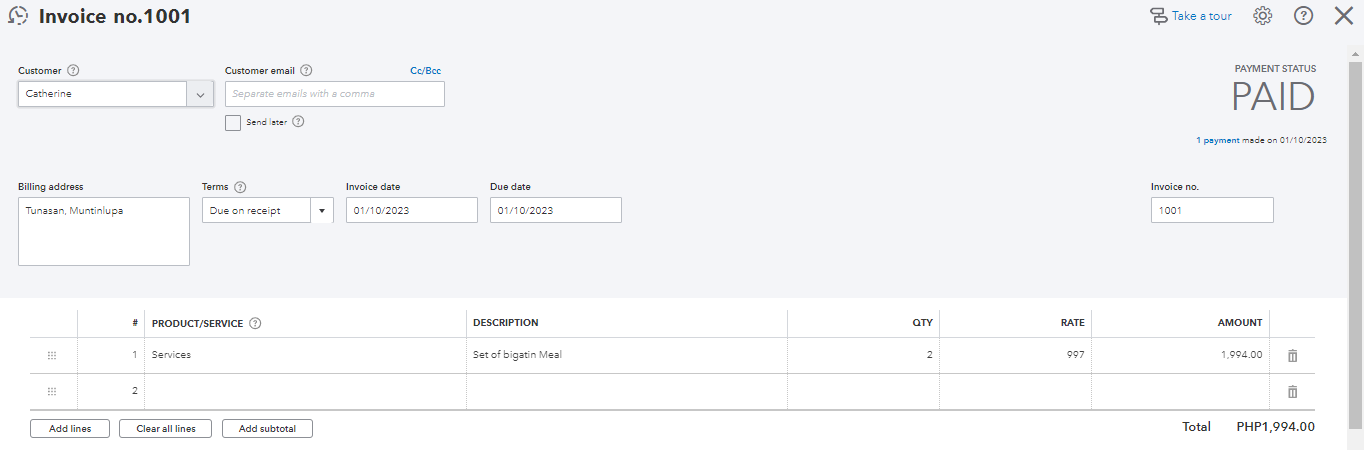Open the Terms dropdown
Image resolution: width=1364 pixels, height=450 pixels.
pos(322,211)
